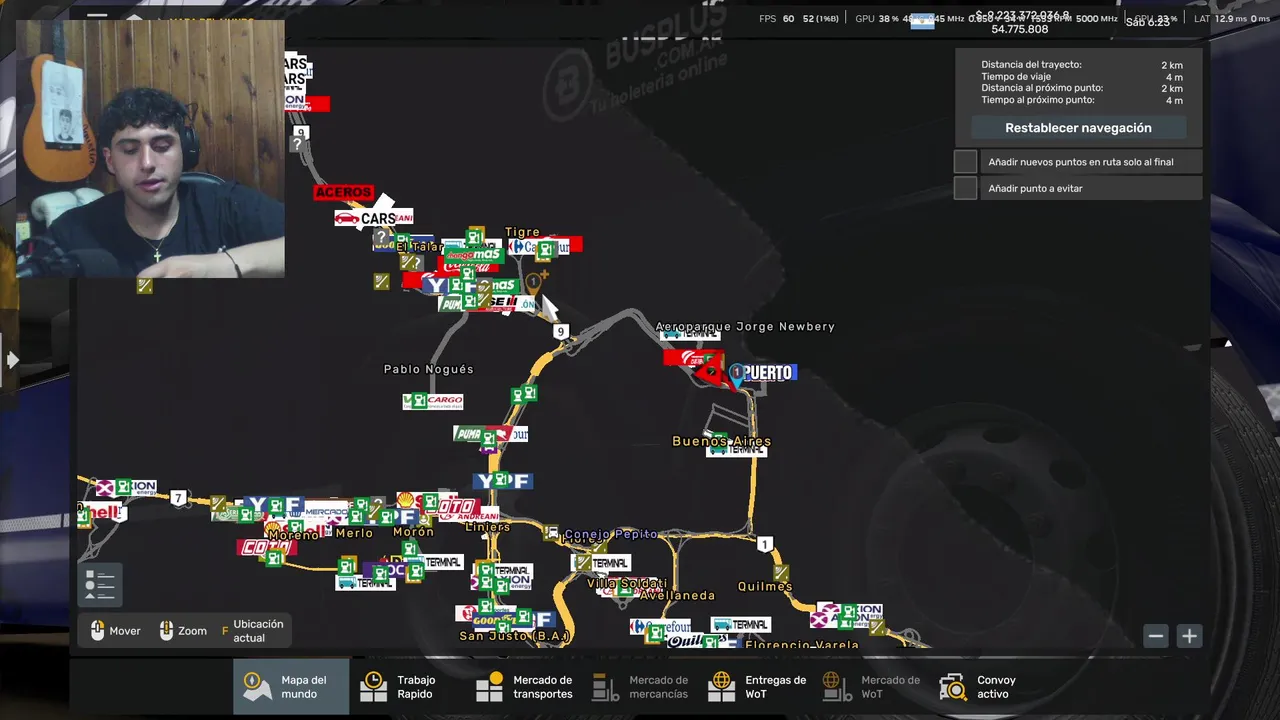Open the Mercado de mercancías tab
The image size is (1280, 720).
640,687
